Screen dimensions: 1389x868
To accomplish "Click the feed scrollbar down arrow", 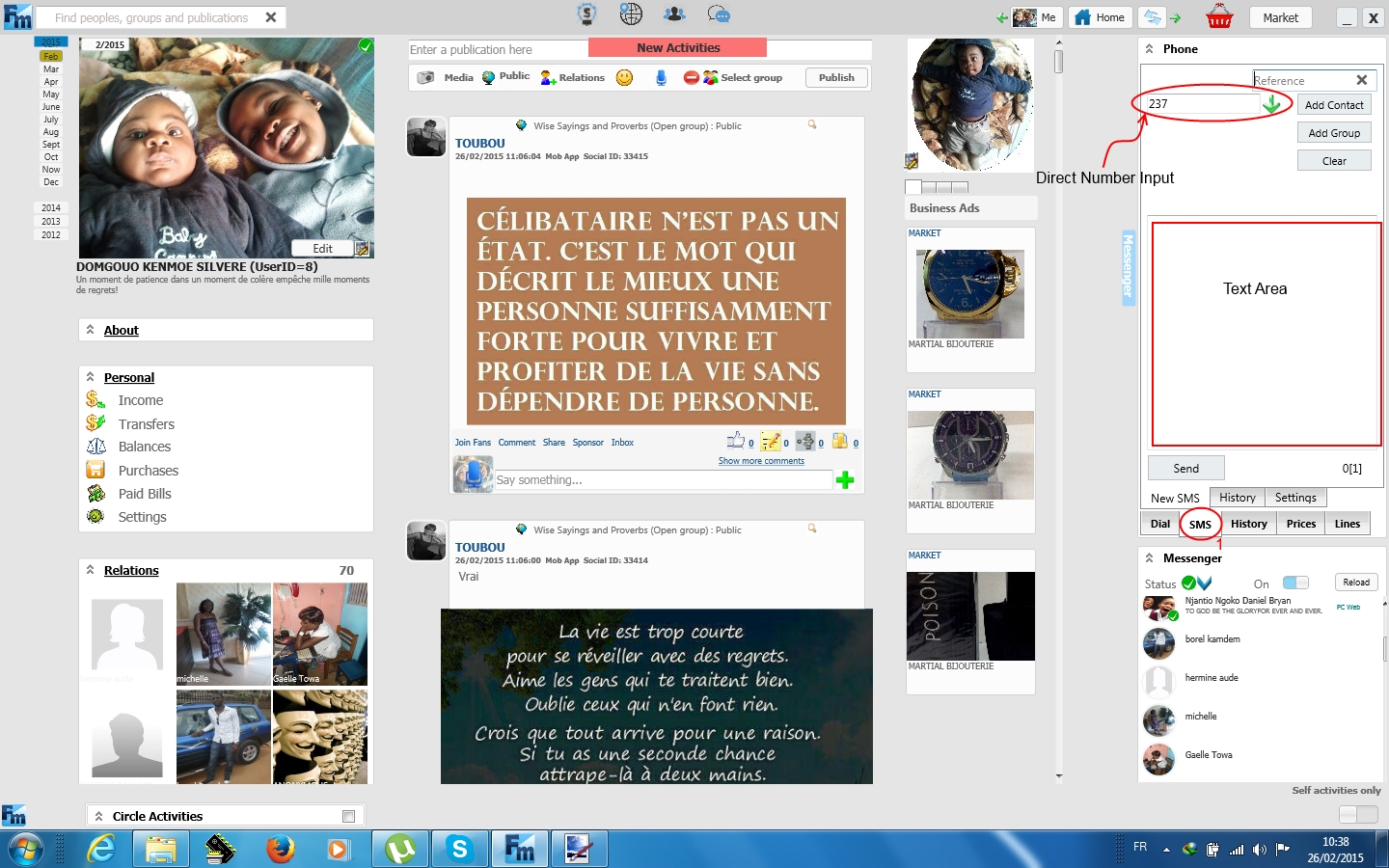I will 1059,775.
